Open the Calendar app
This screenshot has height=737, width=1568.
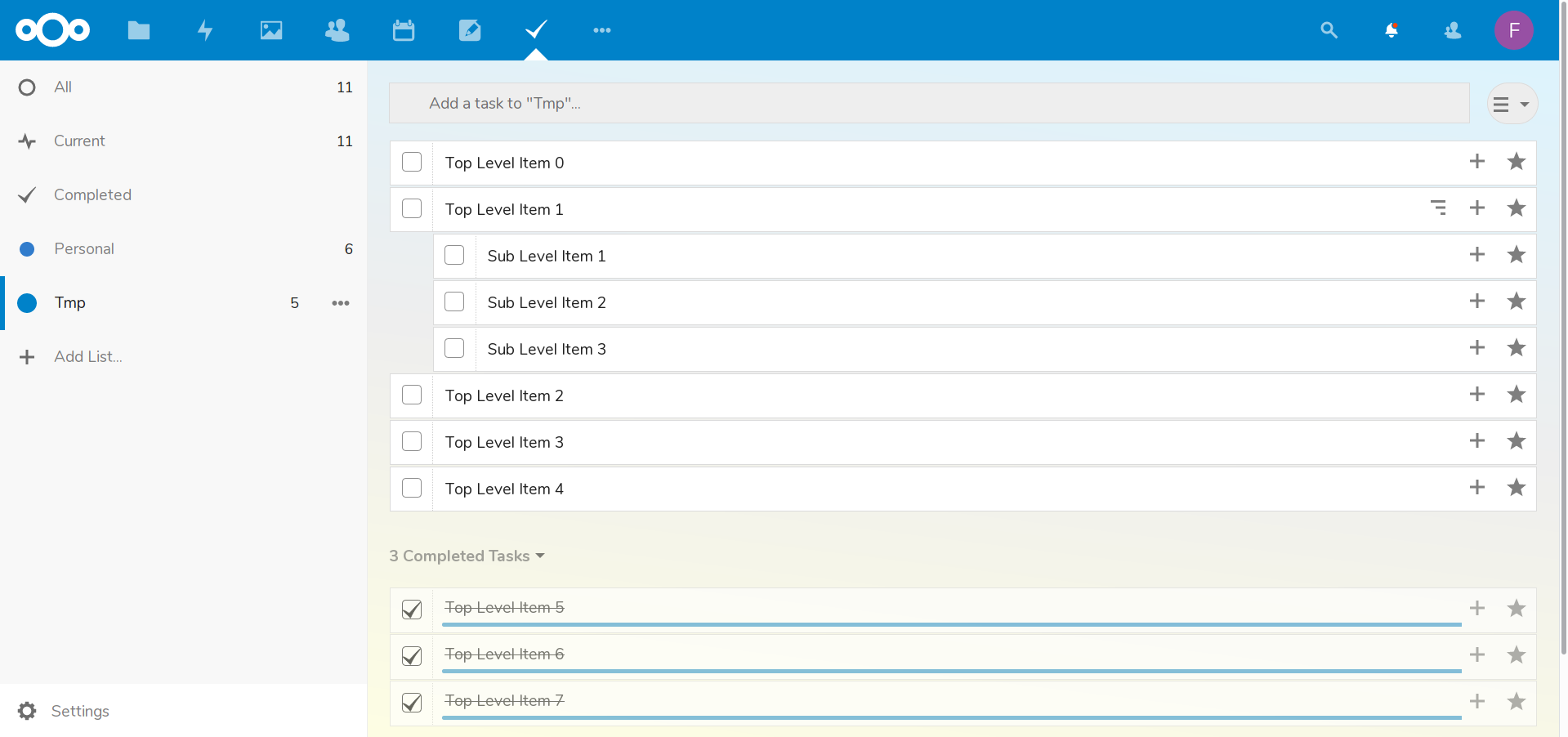tap(404, 30)
